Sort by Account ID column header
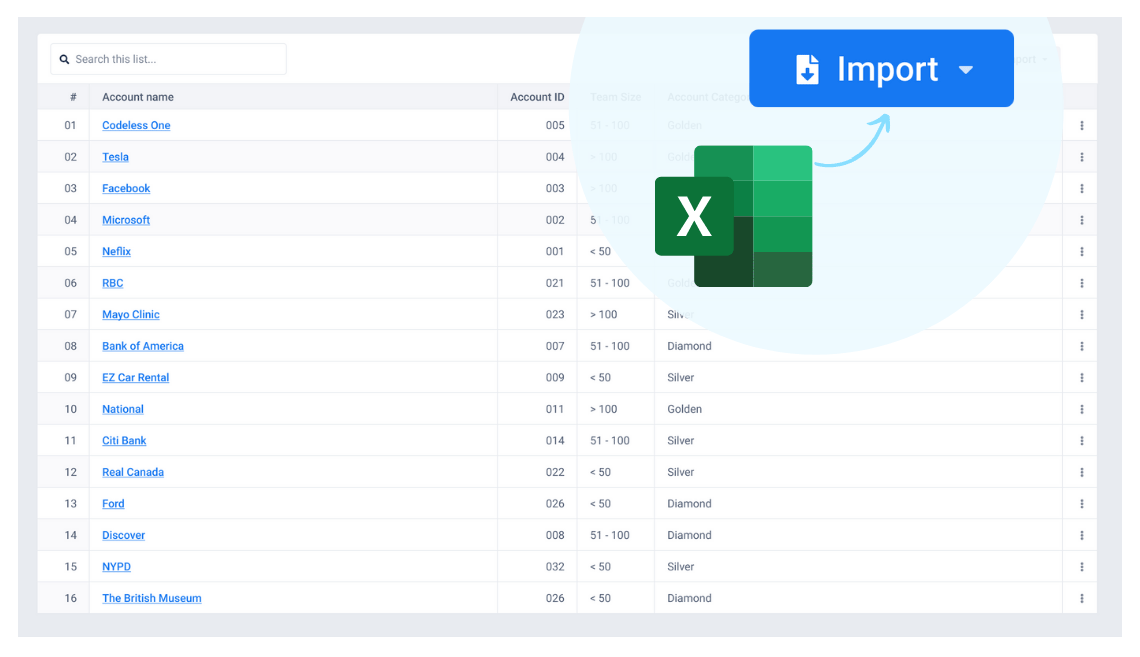This screenshot has width=1140, height=657. point(537,97)
